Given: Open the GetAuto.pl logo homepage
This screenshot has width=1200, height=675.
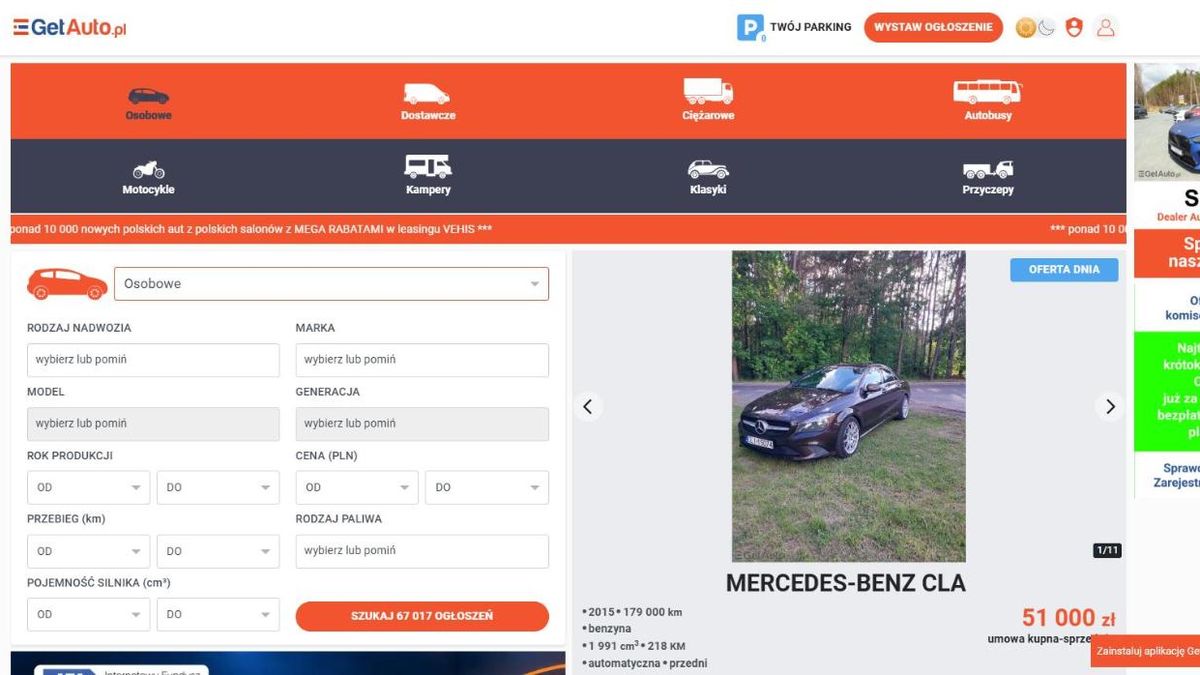Looking at the screenshot, I should coord(70,28).
